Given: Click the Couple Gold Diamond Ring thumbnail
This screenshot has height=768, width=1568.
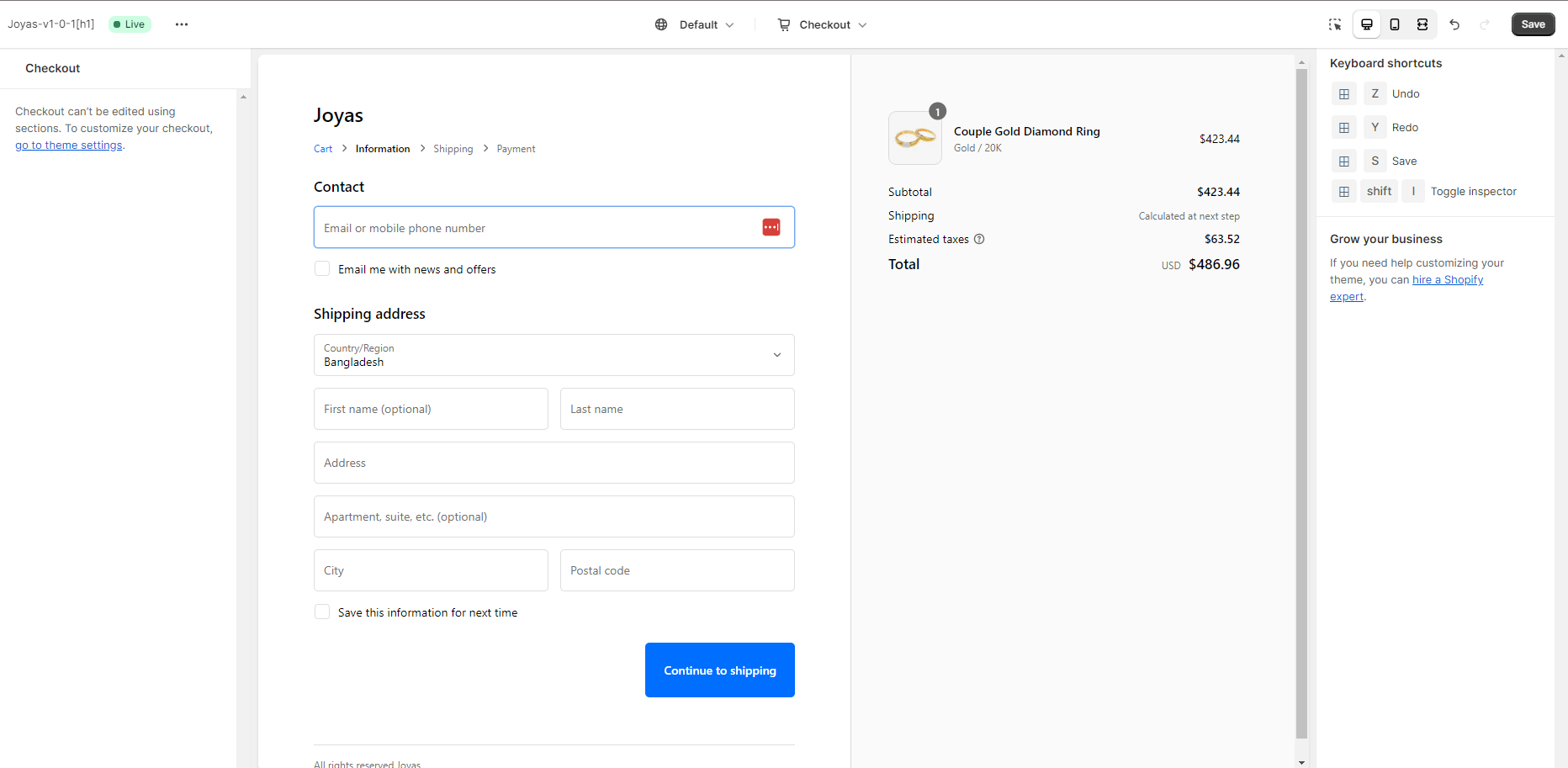Looking at the screenshot, I should pos(915,138).
